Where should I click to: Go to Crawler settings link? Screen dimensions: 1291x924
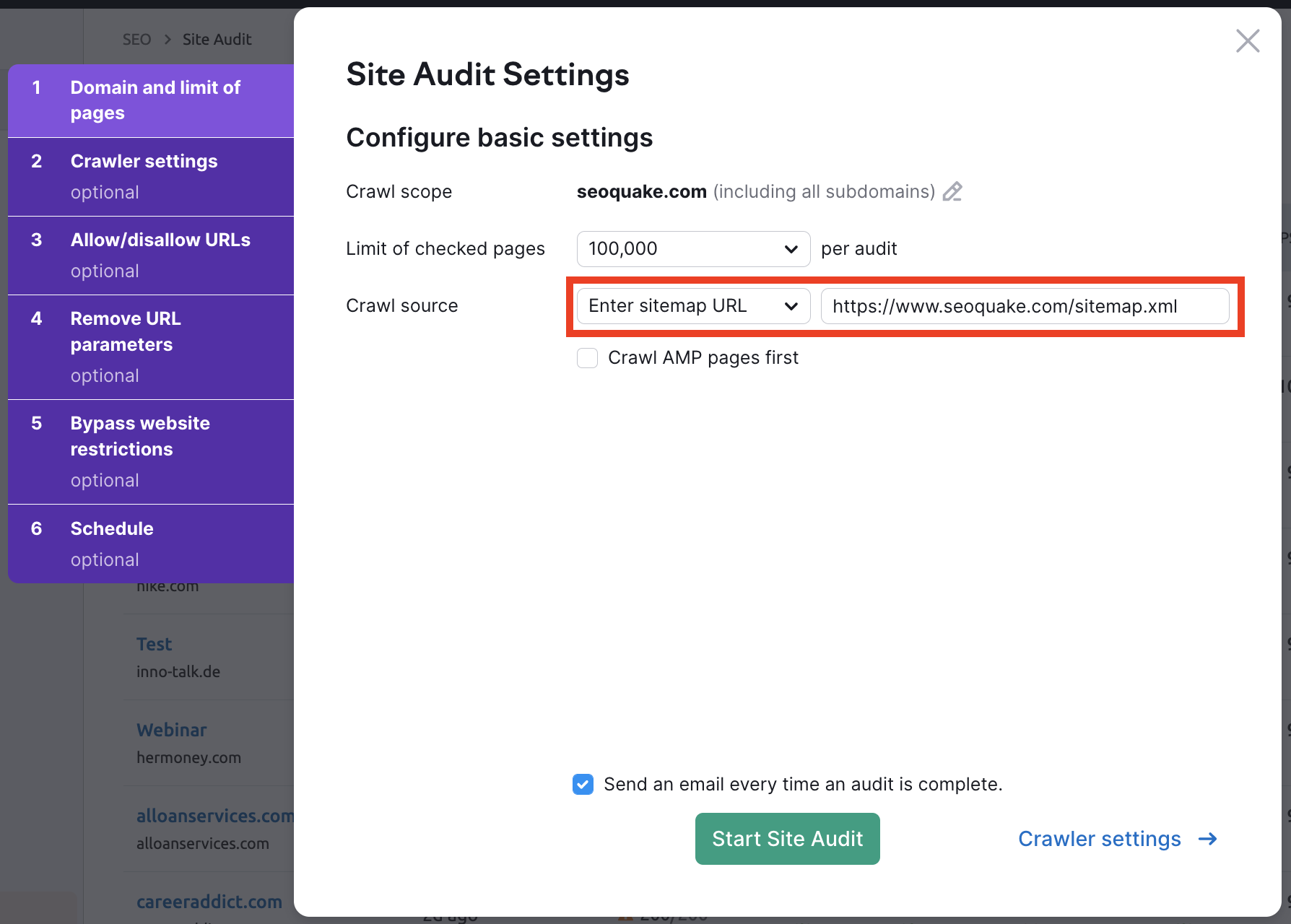[x=1117, y=839]
